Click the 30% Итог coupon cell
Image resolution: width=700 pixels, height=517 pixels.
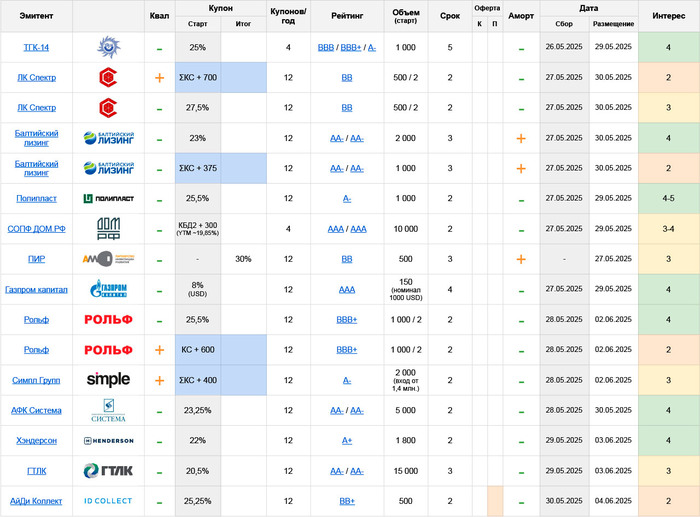tap(243, 259)
